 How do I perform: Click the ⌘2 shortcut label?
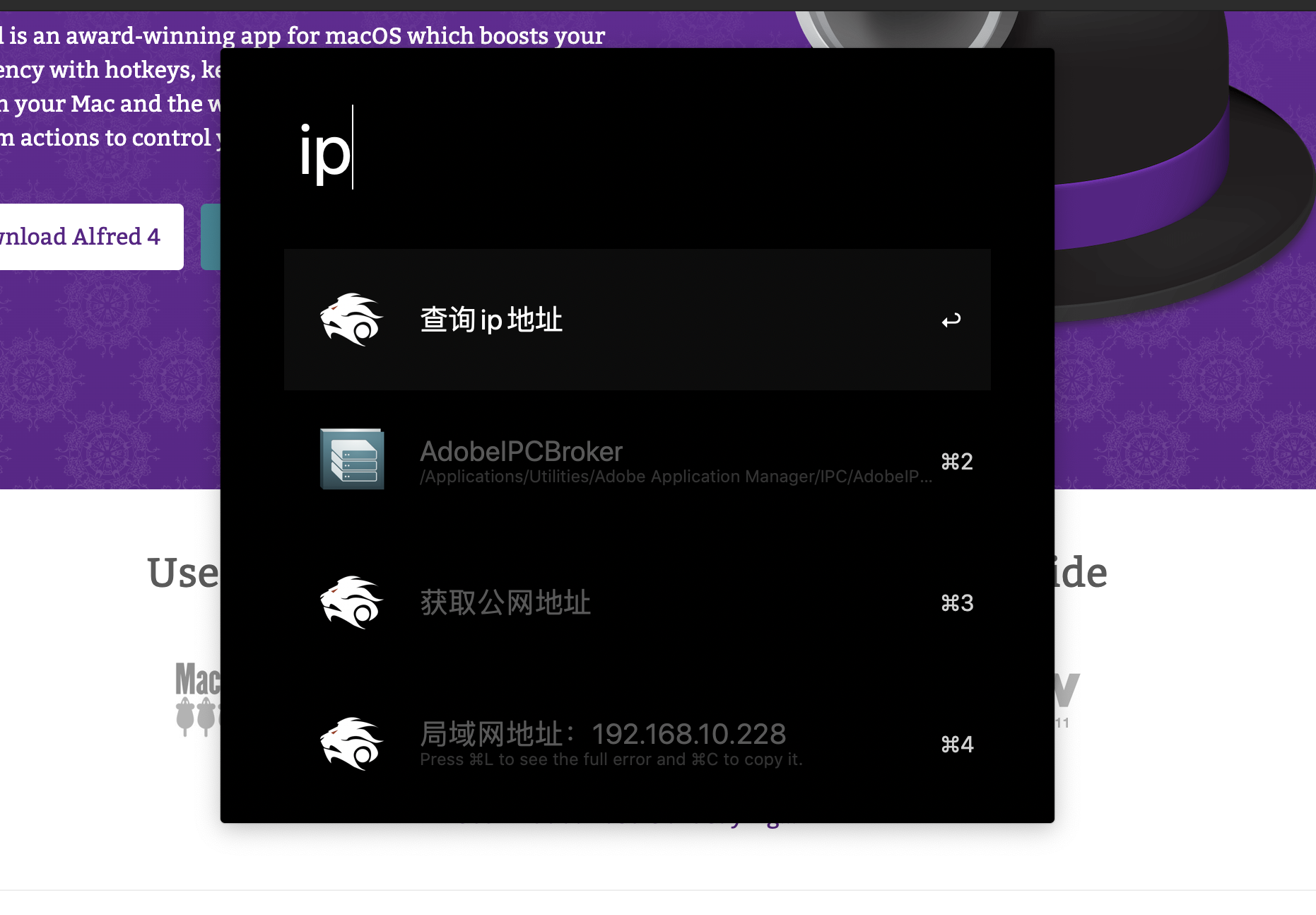click(957, 462)
